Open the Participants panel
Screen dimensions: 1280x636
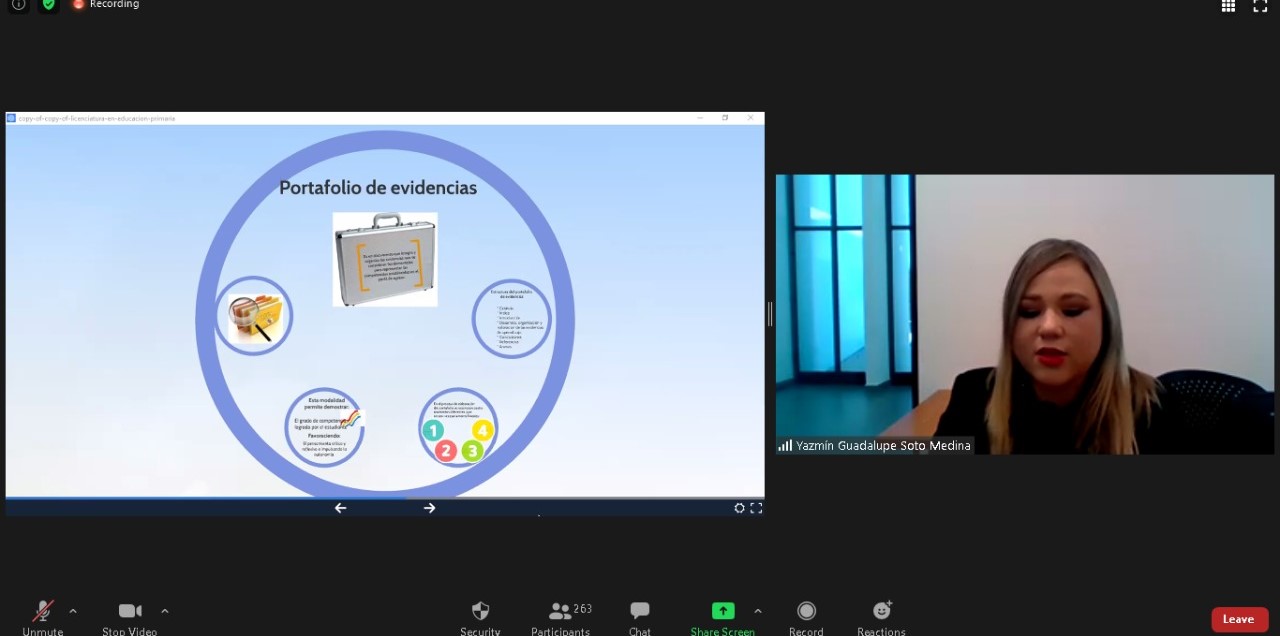click(x=561, y=611)
